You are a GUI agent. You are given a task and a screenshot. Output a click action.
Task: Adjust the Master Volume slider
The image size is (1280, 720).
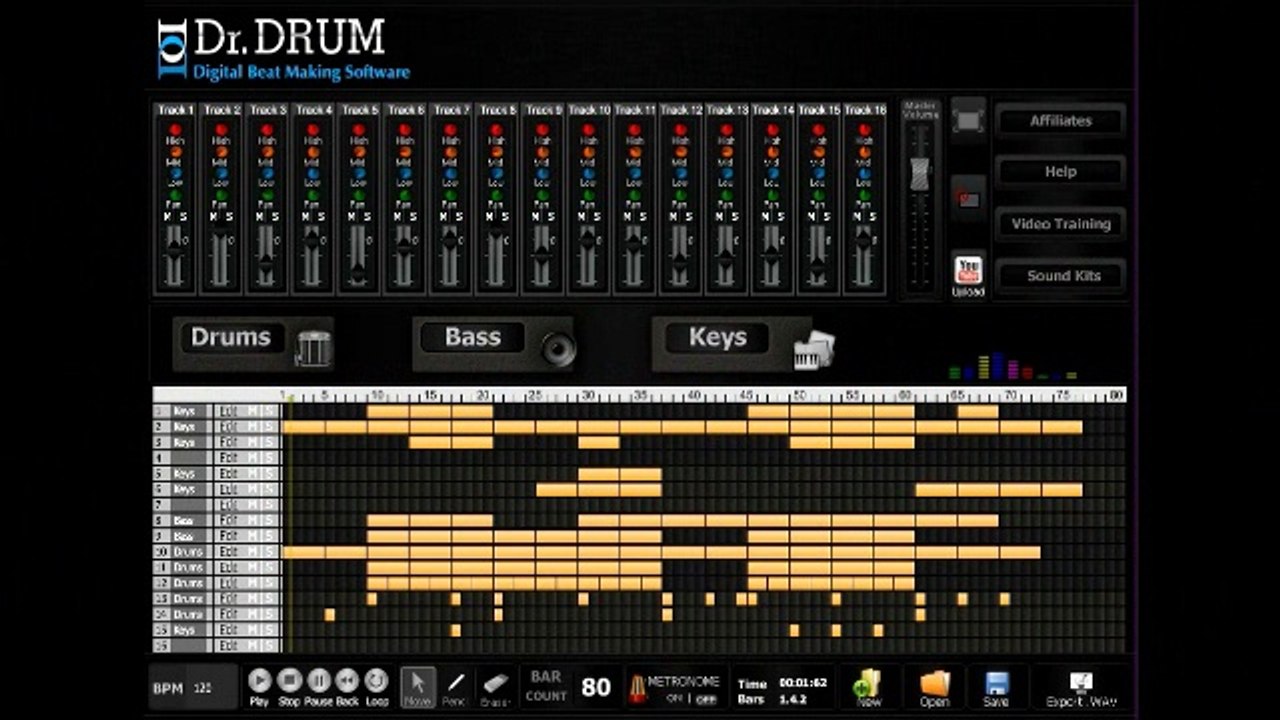pyautogui.click(x=920, y=173)
